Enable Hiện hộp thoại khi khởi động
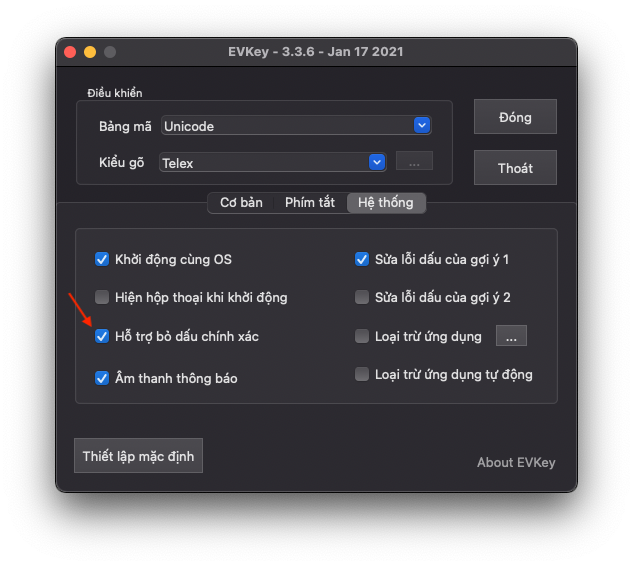The image size is (633, 566). click(102, 297)
